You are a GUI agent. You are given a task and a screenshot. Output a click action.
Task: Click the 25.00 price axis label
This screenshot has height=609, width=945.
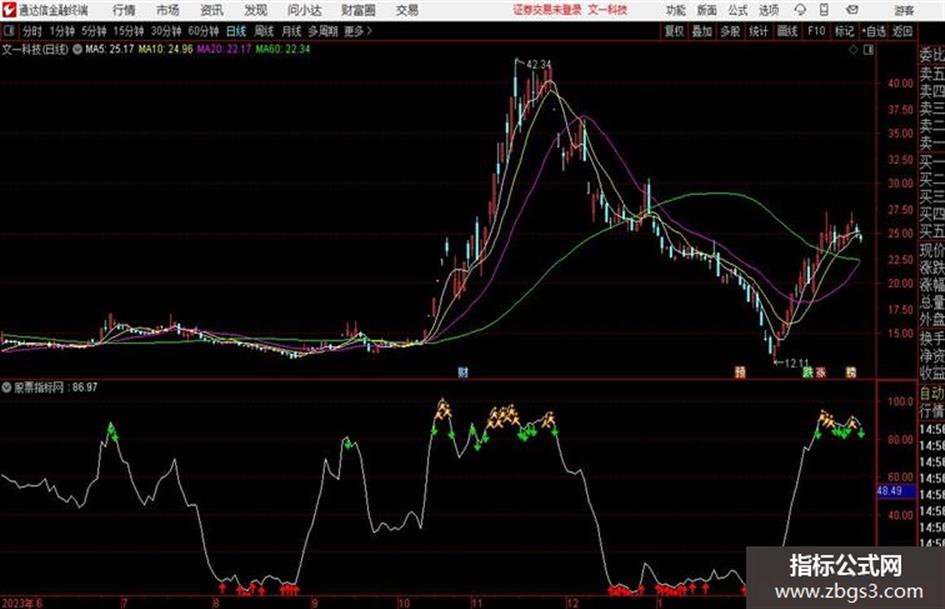(x=900, y=233)
